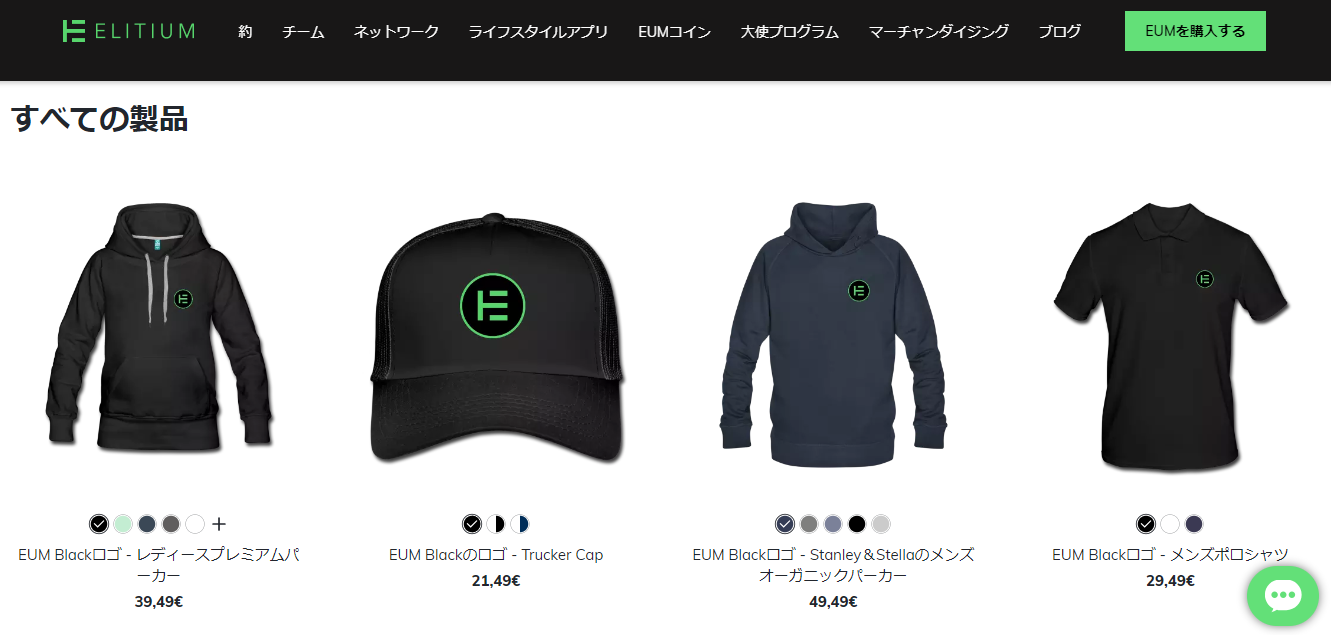The height and width of the screenshot is (635, 1331).
Task: Click the Elitium logo in header
Action: (x=128, y=31)
